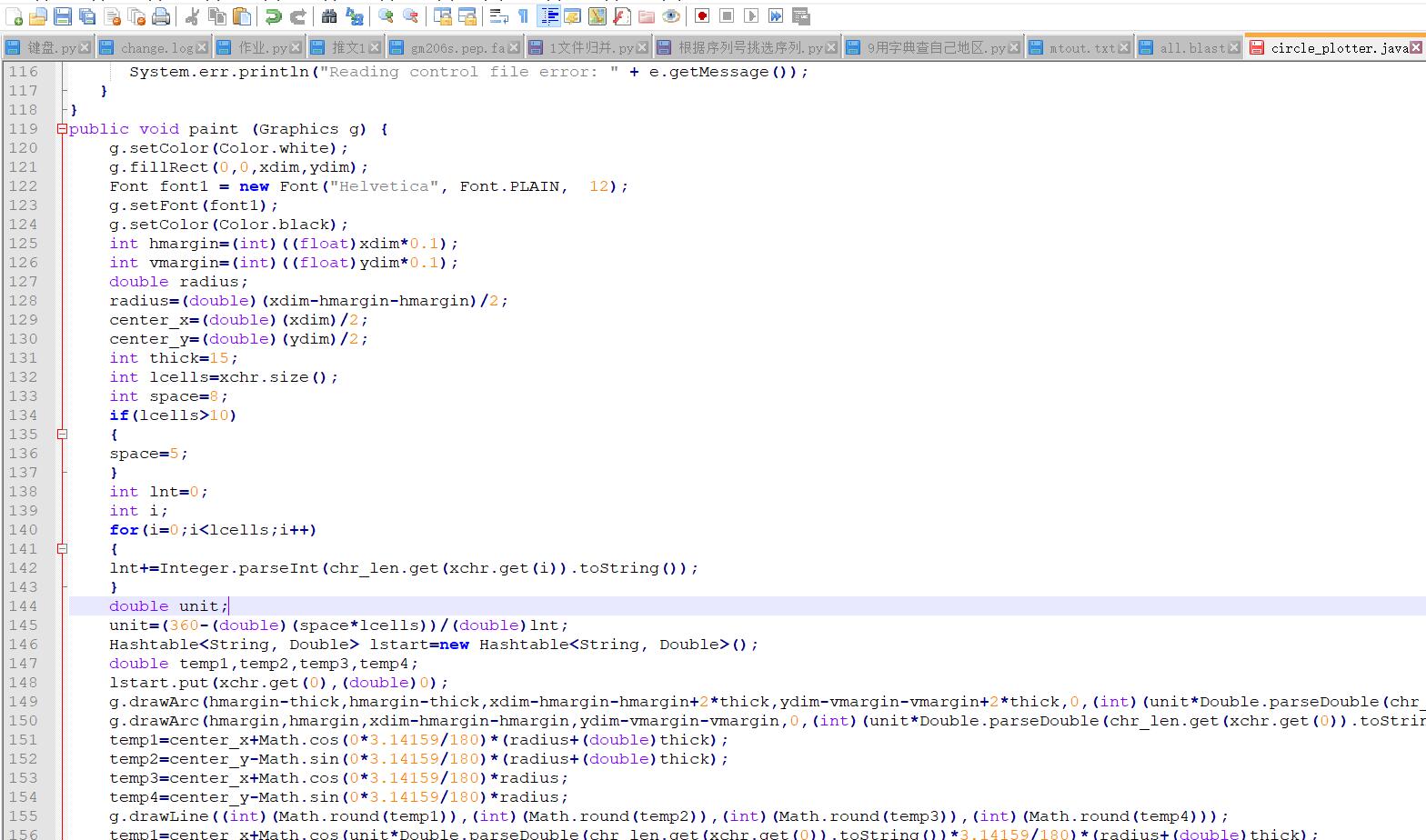Toggle synchronized vertical scrolling
Image resolution: width=1426 pixels, height=840 pixels.
[x=442, y=16]
